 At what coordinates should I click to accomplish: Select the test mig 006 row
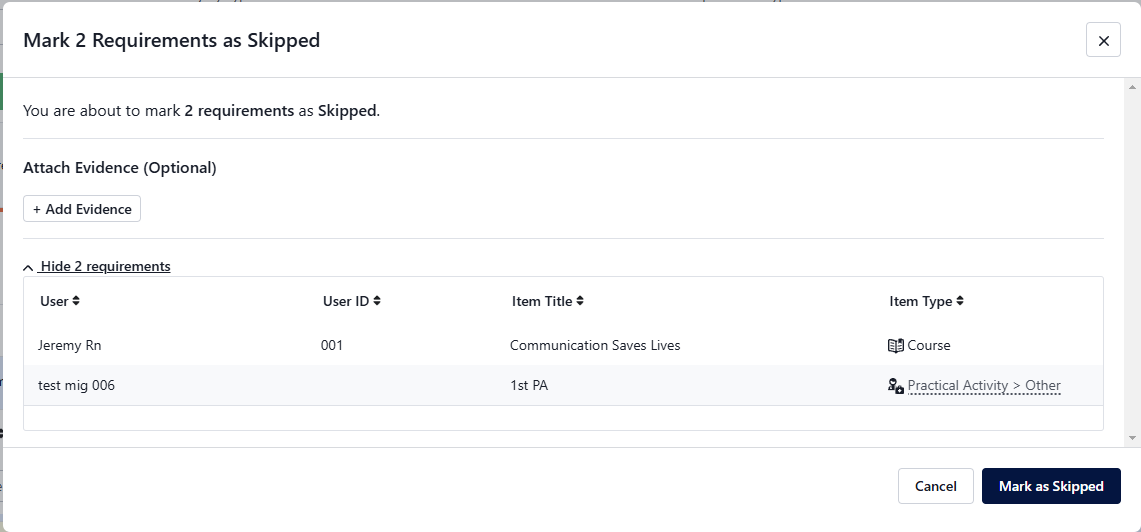pos(563,386)
